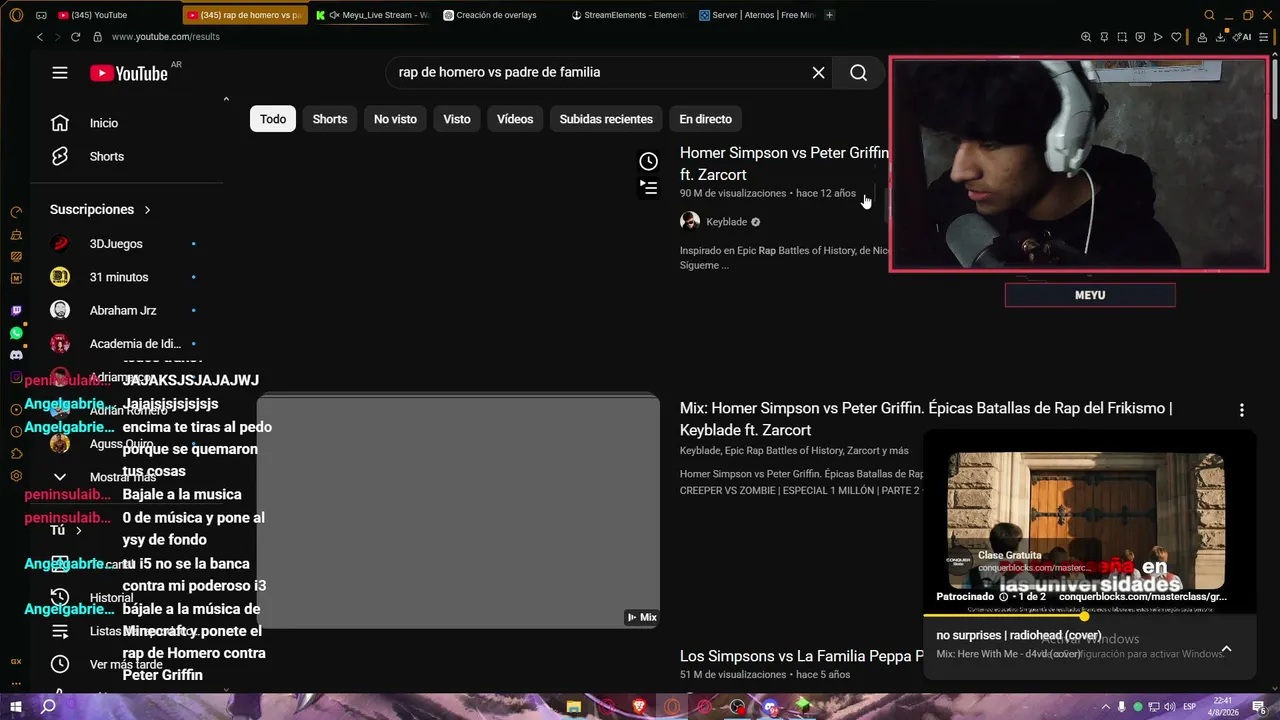The height and width of the screenshot is (720, 1280).
Task: Add Homer Simpson video to the queue
Action: point(649,187)
